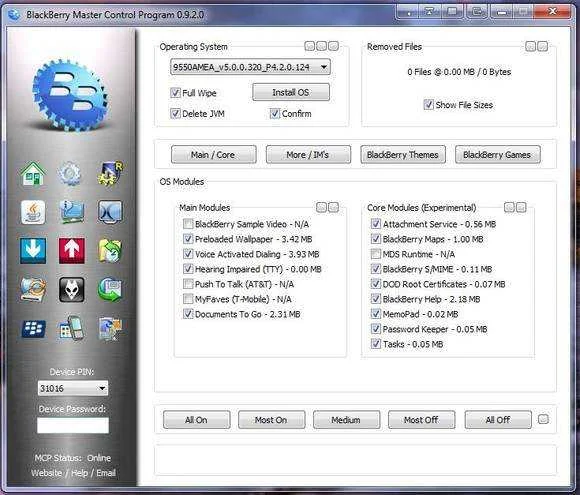Click the large BB gear logo
The width and height of the screenshot is (580, 495).
pyautogui.click(x=70, y=95)
